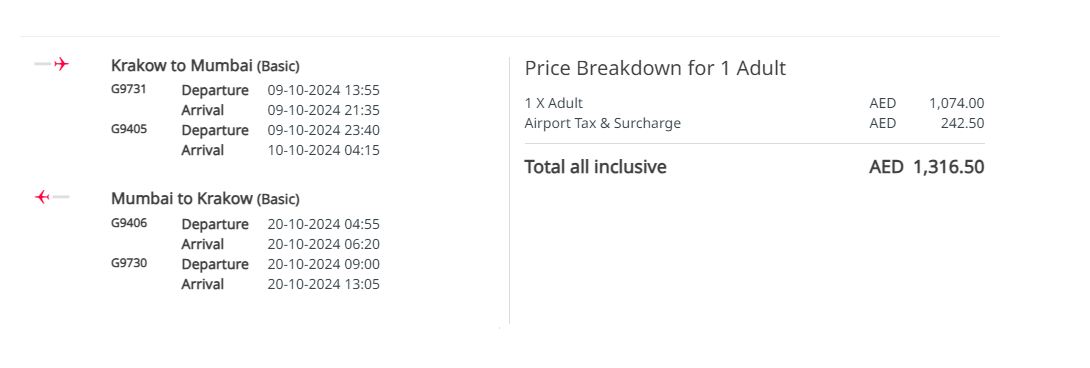Click the 09-10-2024 21:35 arrival time

click(323, 111)
